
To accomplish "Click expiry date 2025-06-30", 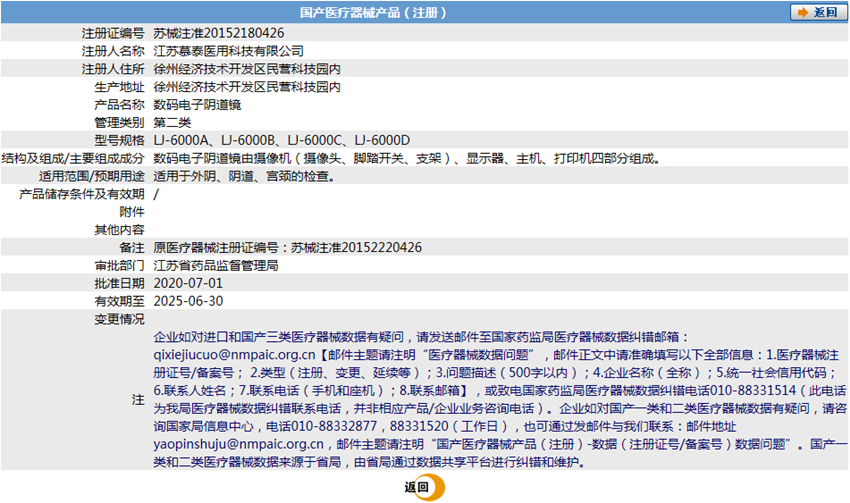I will [188, 301].
